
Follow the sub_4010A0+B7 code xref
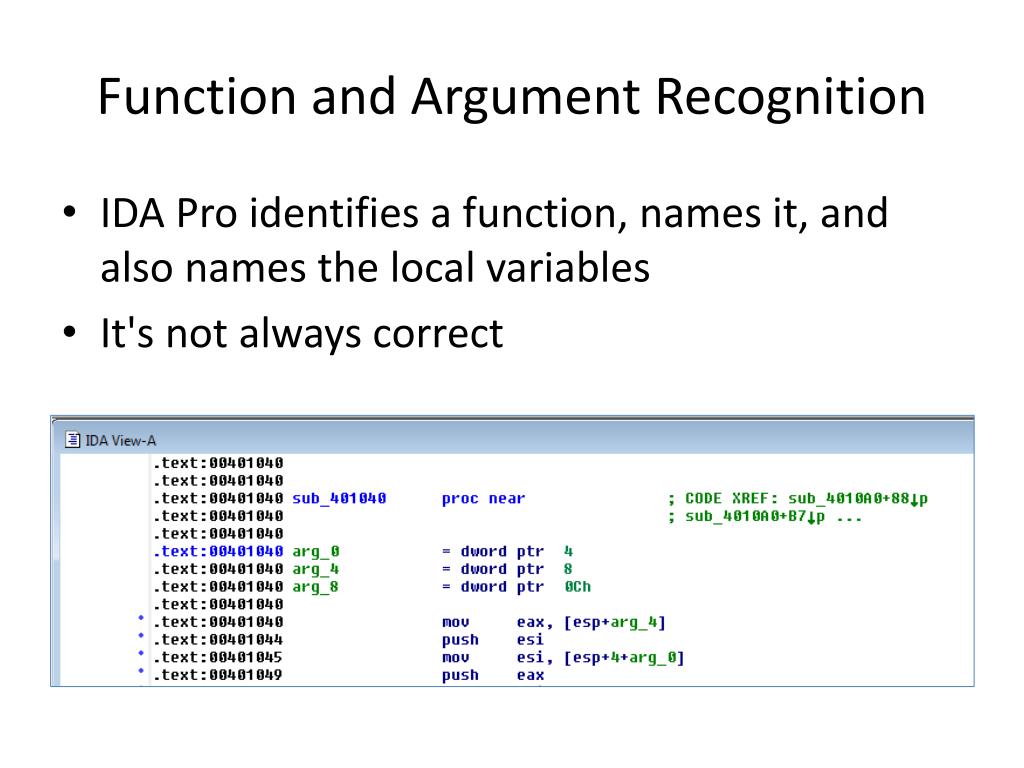pos(754,517)
